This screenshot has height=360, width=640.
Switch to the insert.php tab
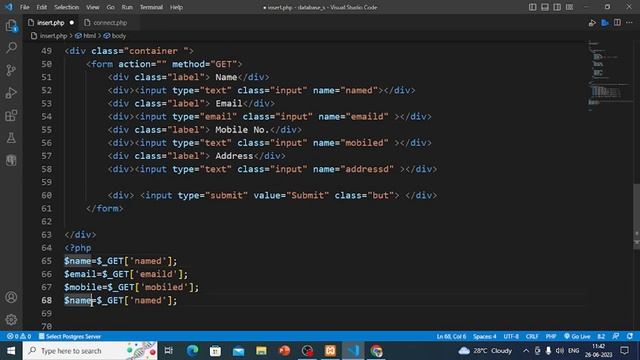[x=51, y=23]
